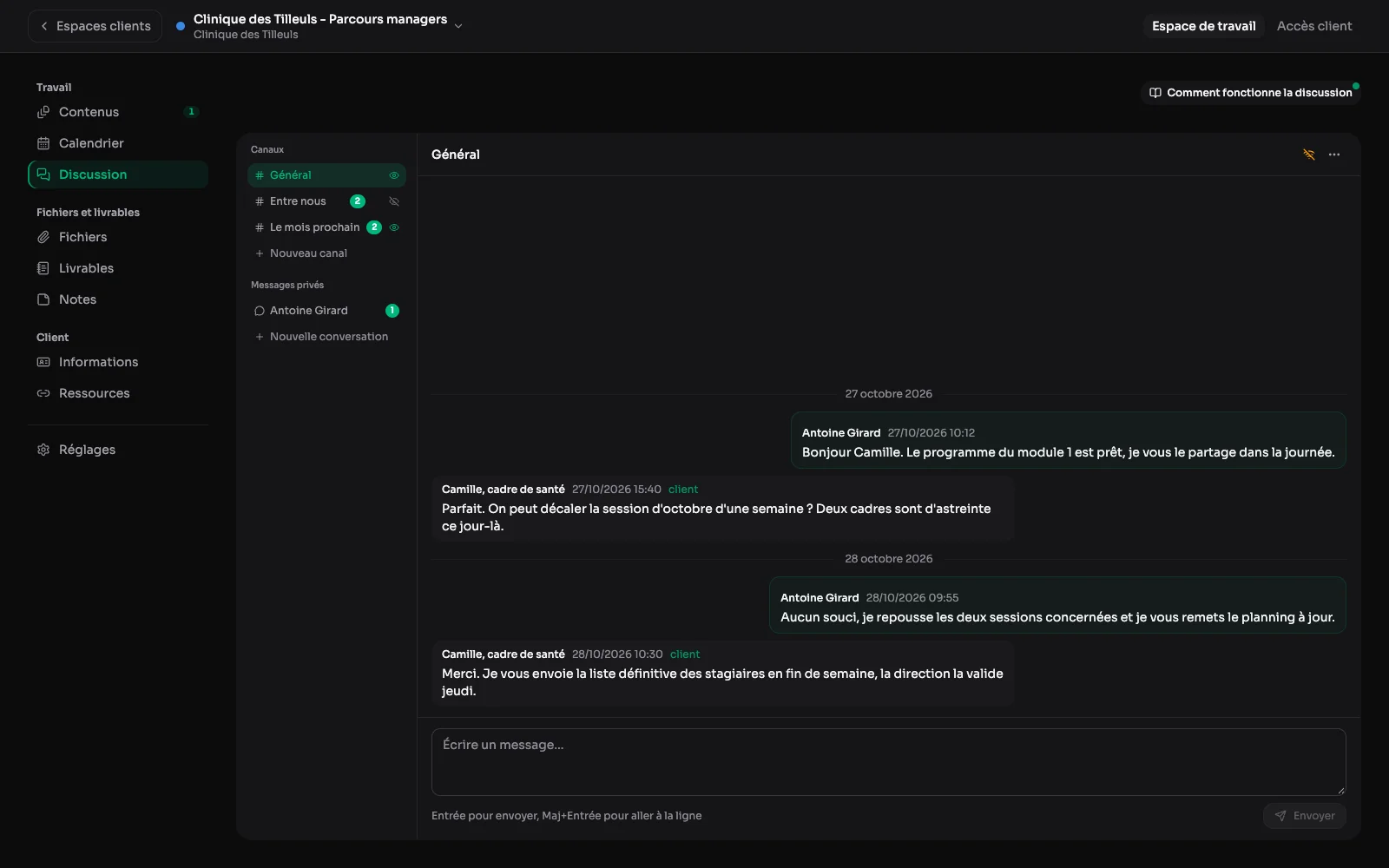Click the Réglages gear icon

tap(43, 450)
